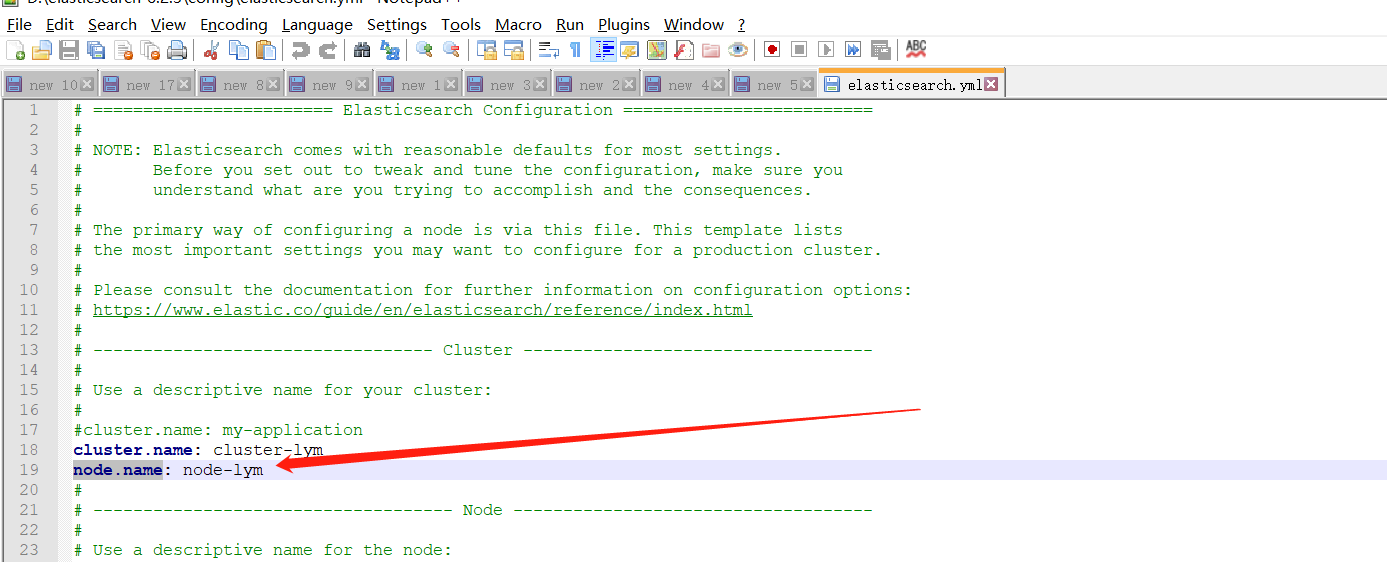
Task: Open the Run menu
Action: [x=570, y=24]
